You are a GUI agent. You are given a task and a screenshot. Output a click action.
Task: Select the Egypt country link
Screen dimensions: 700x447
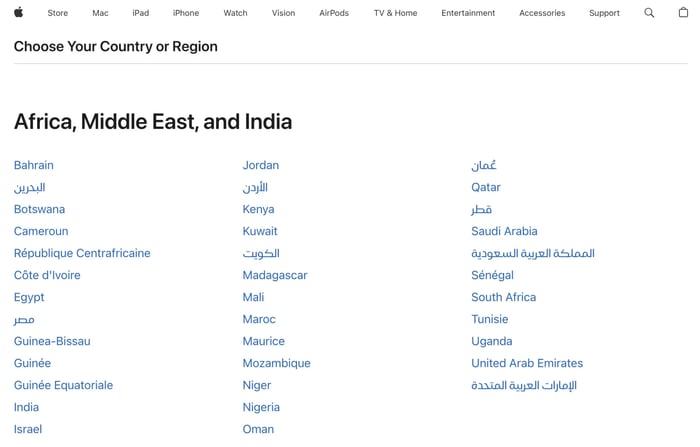[29, 297]
